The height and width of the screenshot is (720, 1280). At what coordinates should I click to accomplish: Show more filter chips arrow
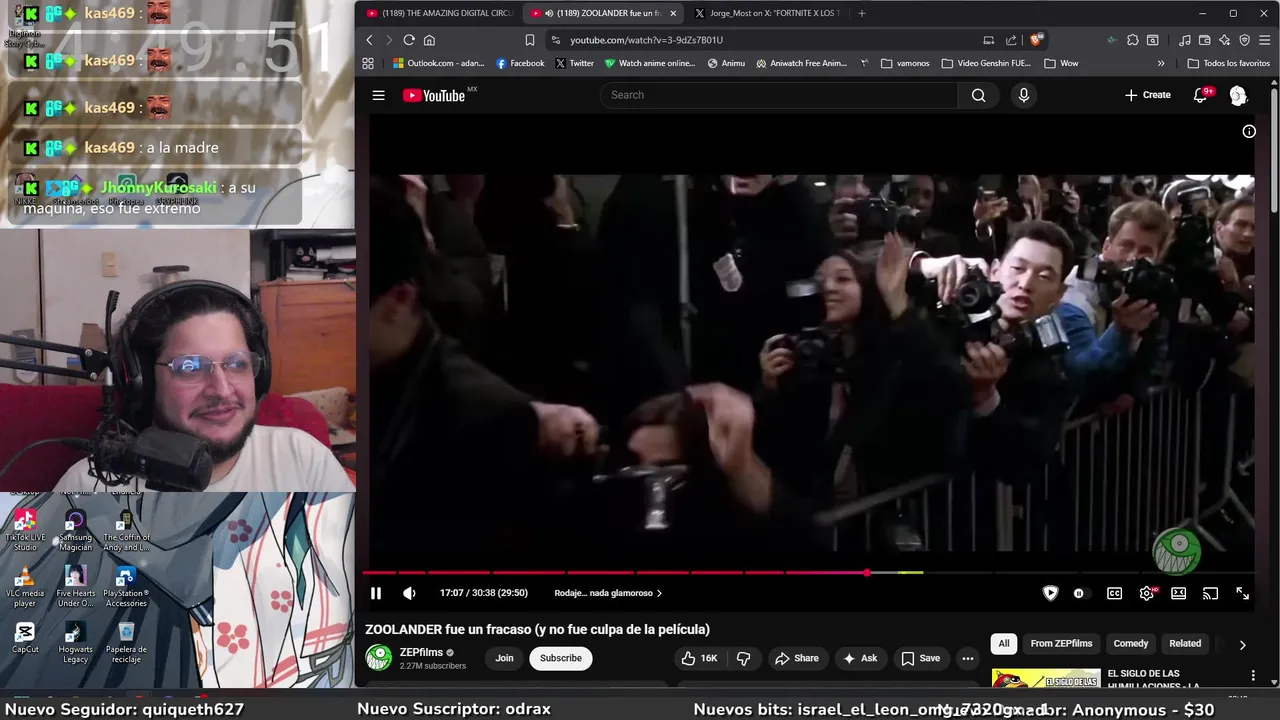point(1242,645)
